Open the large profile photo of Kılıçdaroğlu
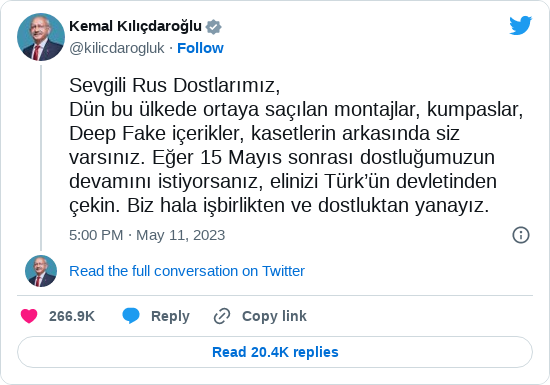The image size is (550, 385). (x=41, y=37)
